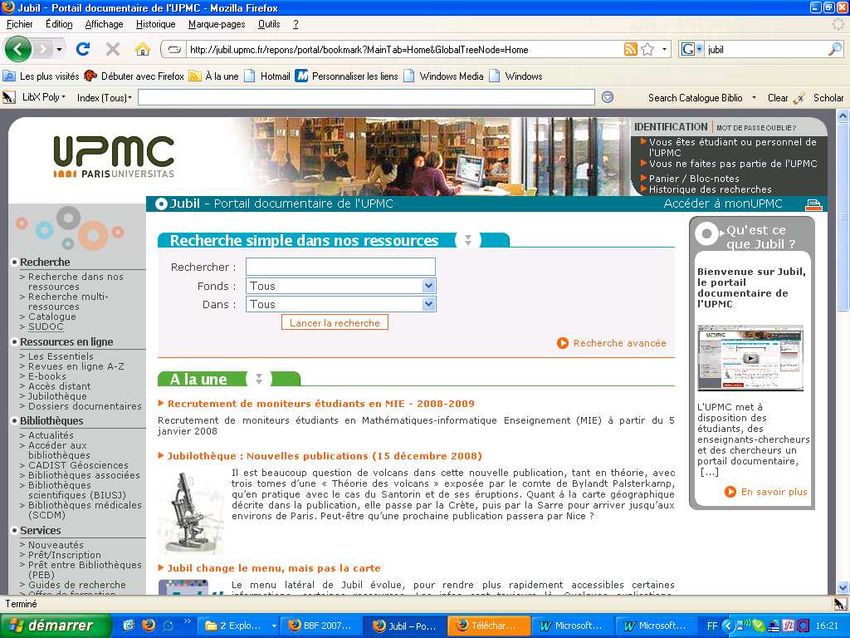The image size is (850, 638).
Task: Open the Index (Tous) dropdown
Action: click(x=104, y=98)
